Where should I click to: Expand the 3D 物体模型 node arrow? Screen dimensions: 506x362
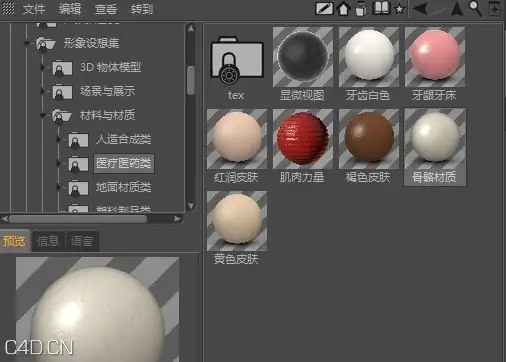point(42,67)
